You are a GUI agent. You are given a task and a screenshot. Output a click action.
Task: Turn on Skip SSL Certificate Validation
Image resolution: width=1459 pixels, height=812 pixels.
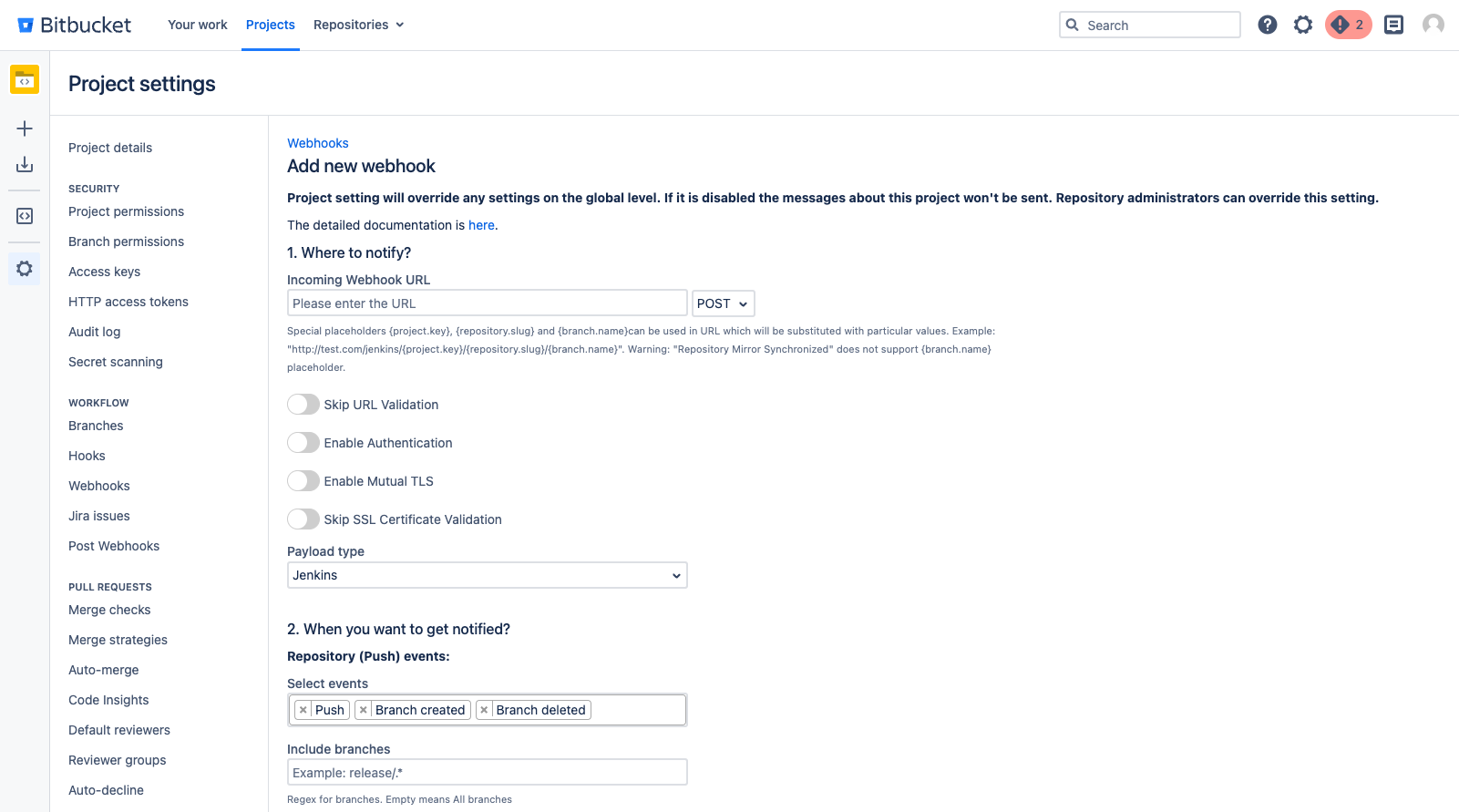[303, 519]
